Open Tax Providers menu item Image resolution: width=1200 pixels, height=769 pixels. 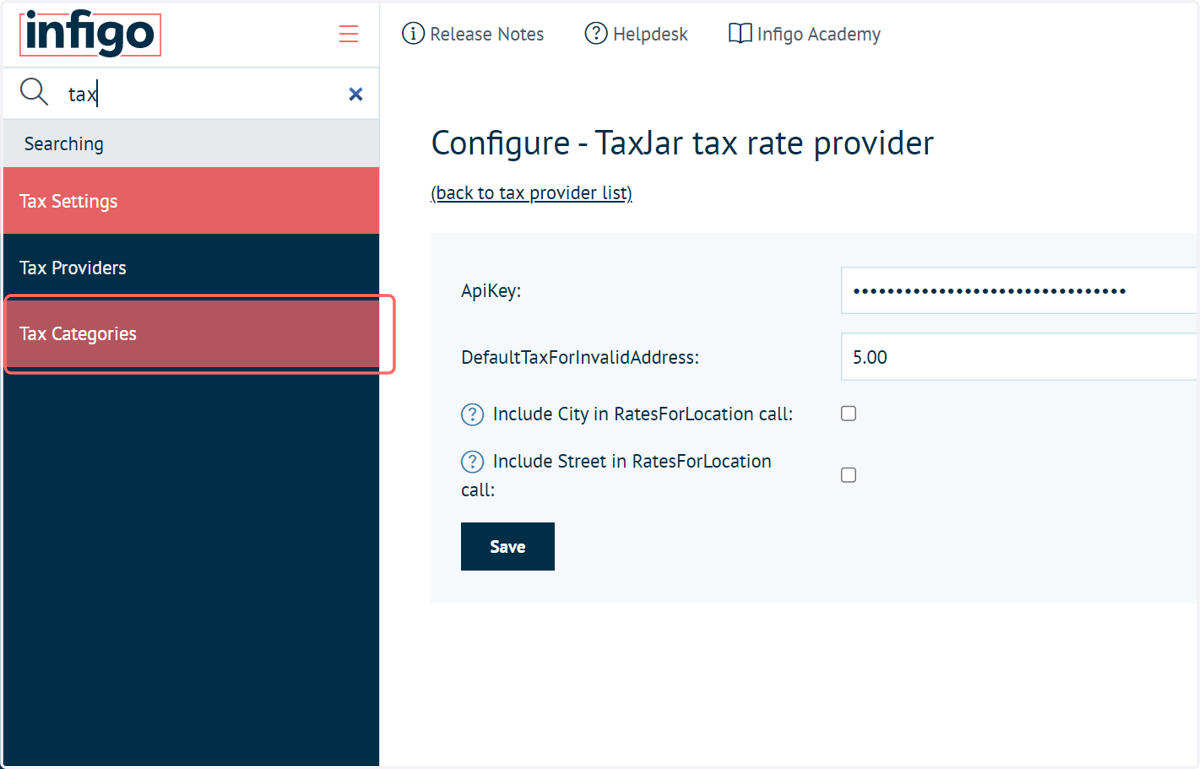(191, 268)
